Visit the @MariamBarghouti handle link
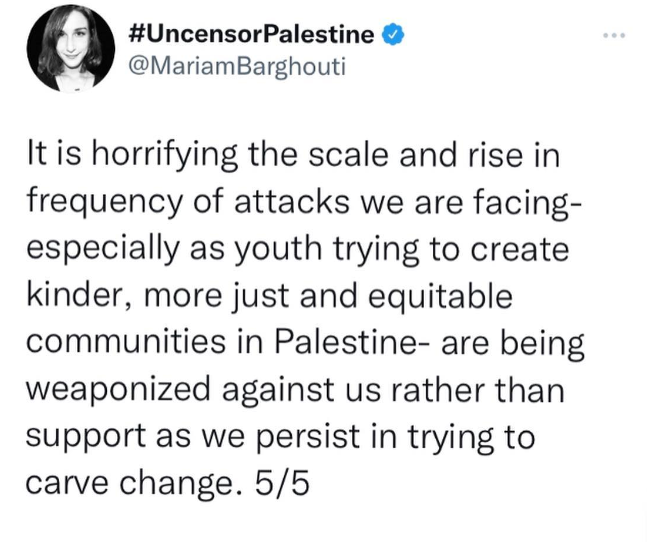647x542 pixels. click(237, 66)
